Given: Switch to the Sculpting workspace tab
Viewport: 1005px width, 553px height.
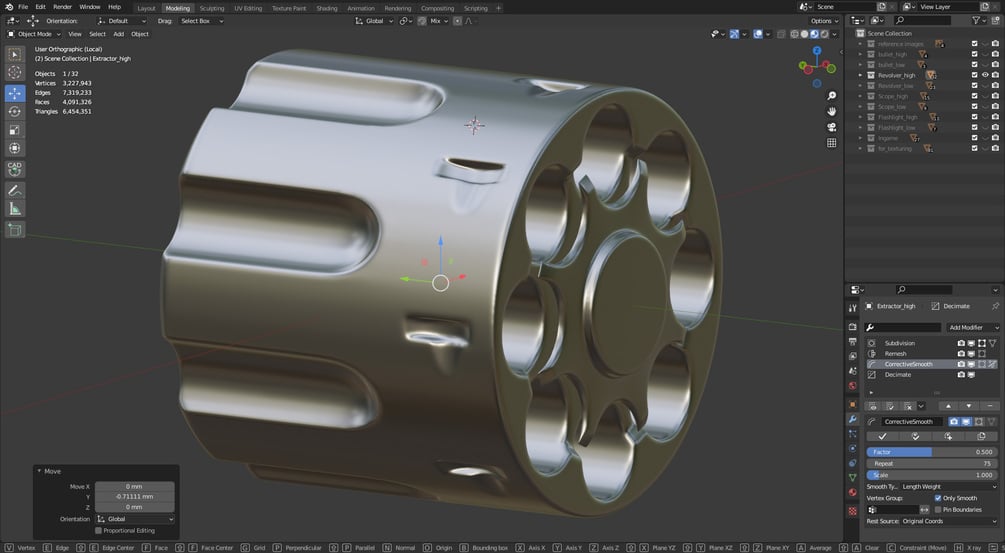Looking at the screenshot, I should [x=212, y=8].
